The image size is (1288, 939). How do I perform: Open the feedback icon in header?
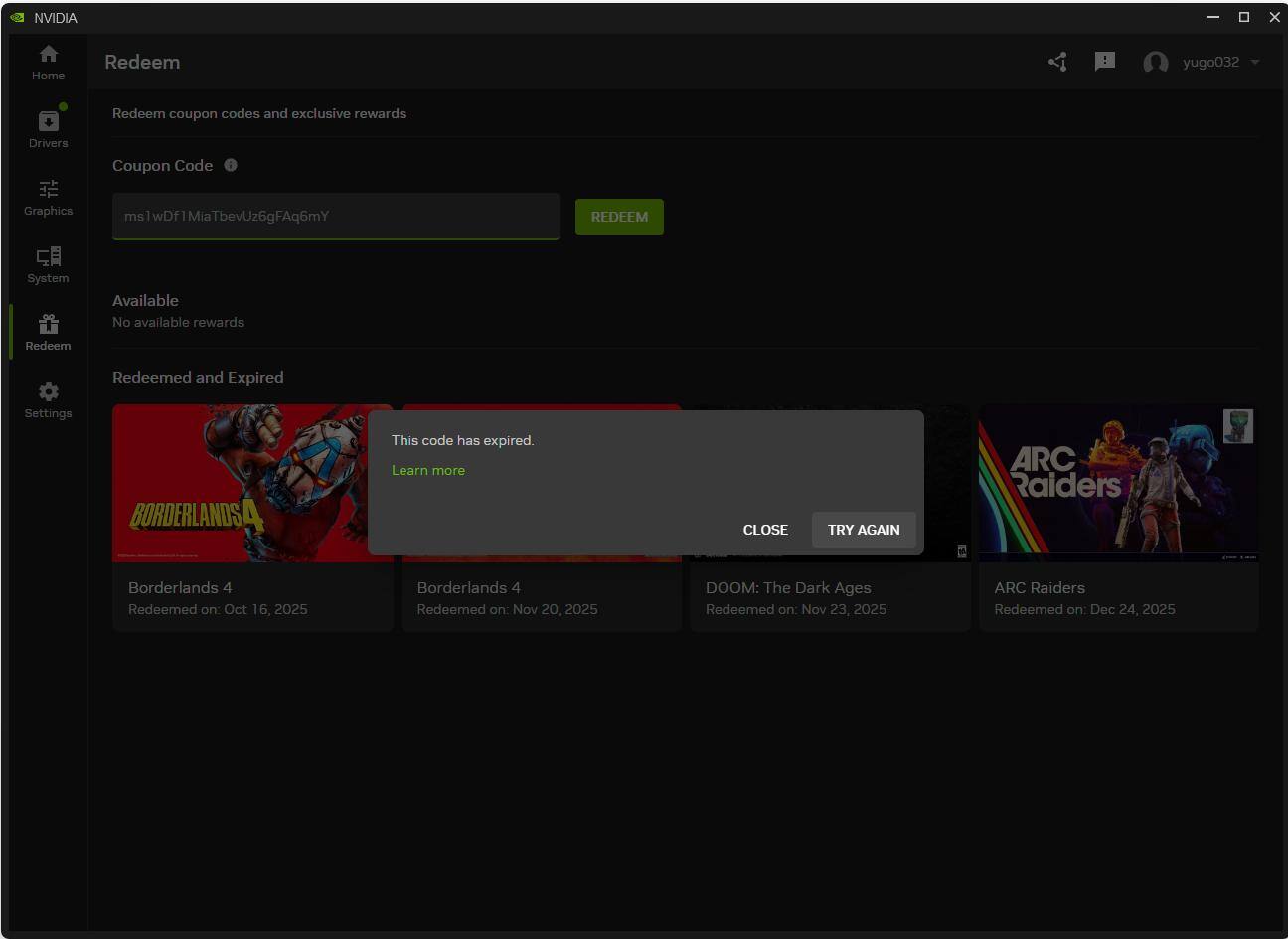coord(1104,62)
